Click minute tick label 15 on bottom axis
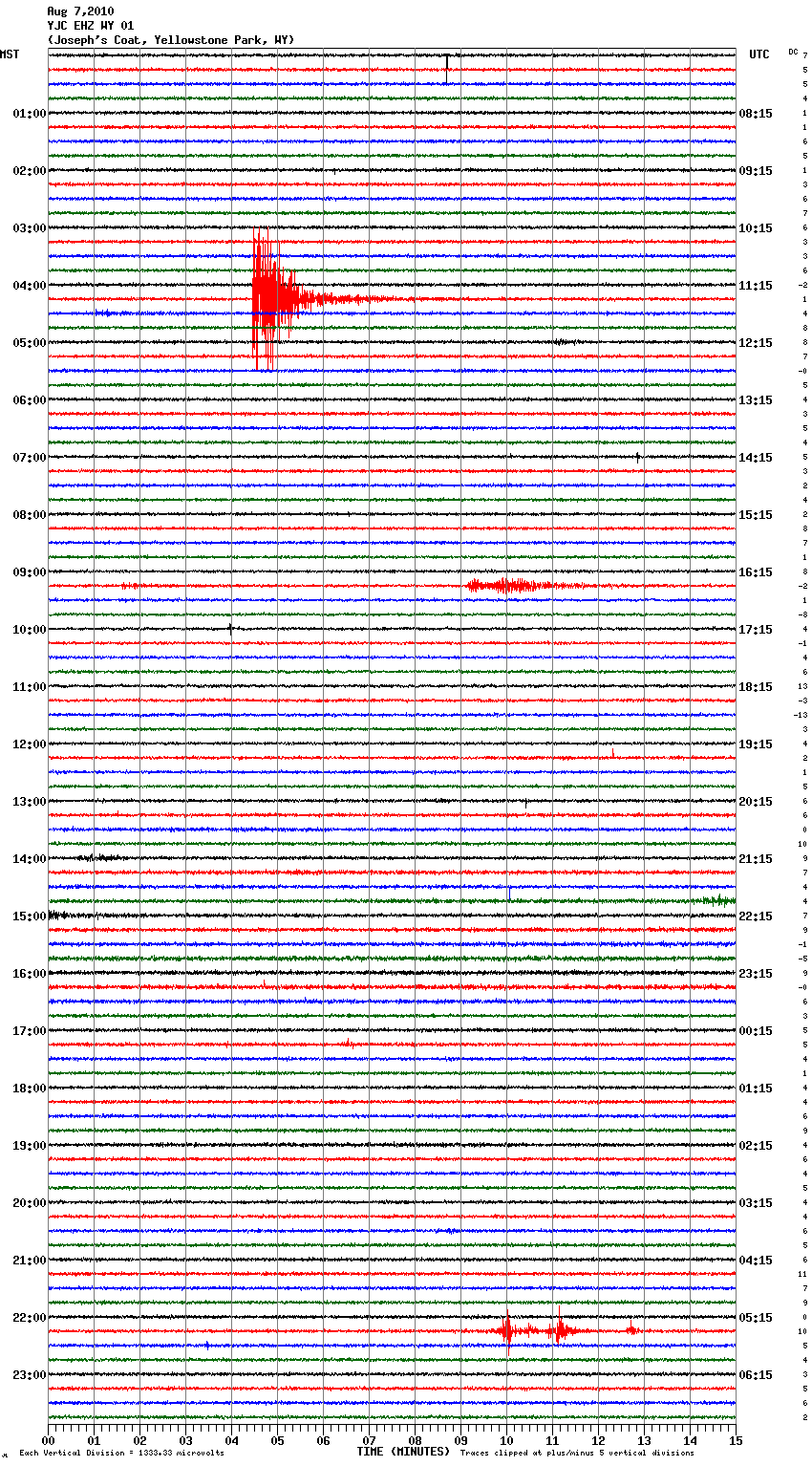Image resolution: width=812 pixels, height=1466 pixels. click(736, 1440)
